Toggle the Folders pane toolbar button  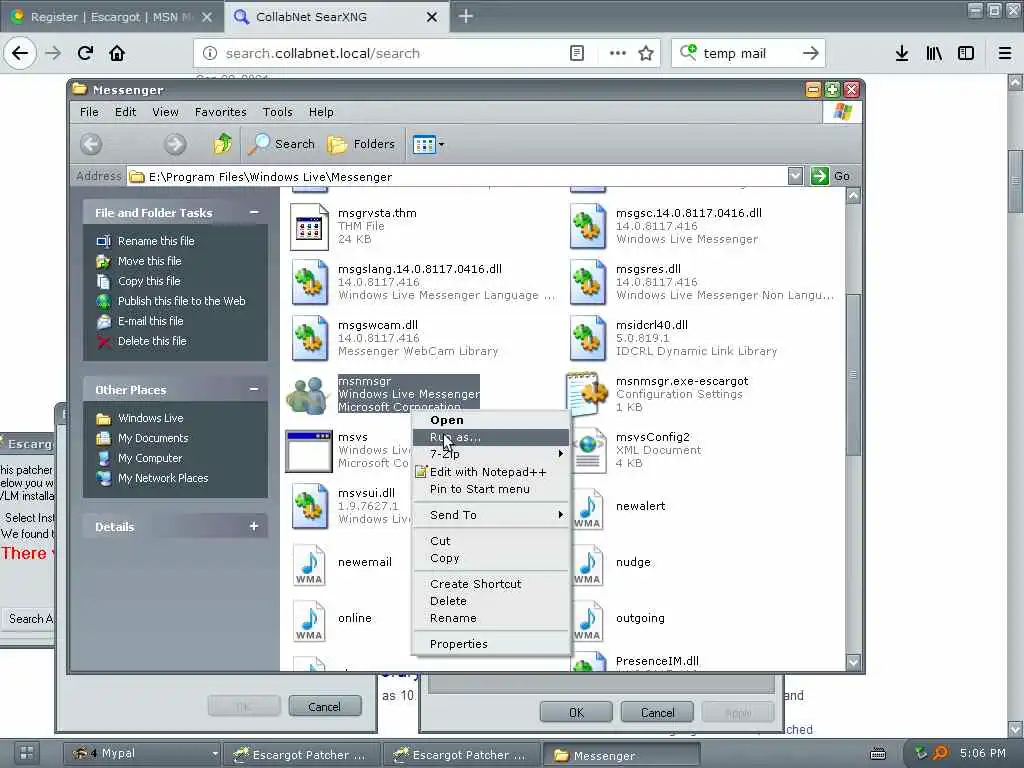coord(361,144)
